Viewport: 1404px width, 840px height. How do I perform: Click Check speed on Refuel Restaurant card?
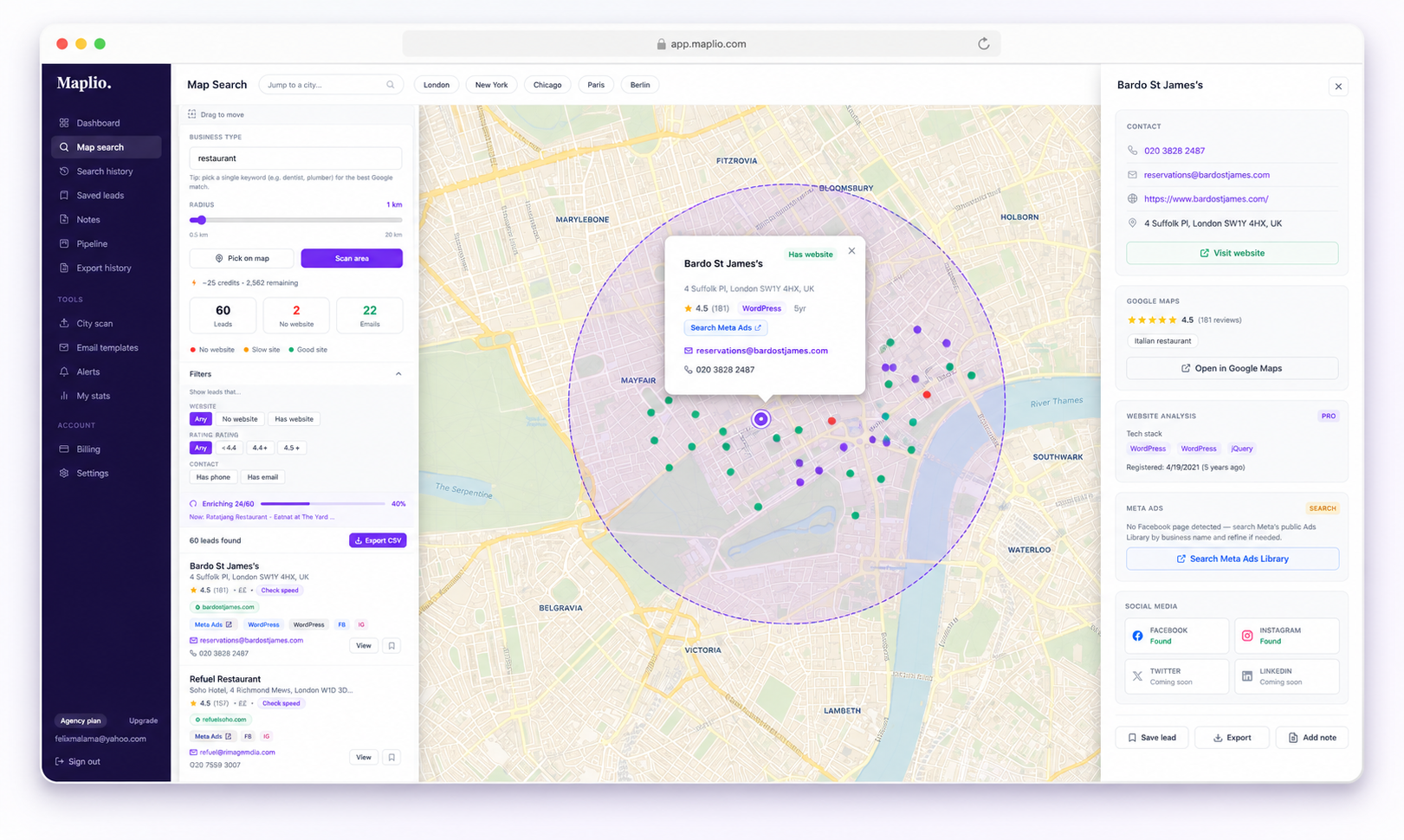281,703
